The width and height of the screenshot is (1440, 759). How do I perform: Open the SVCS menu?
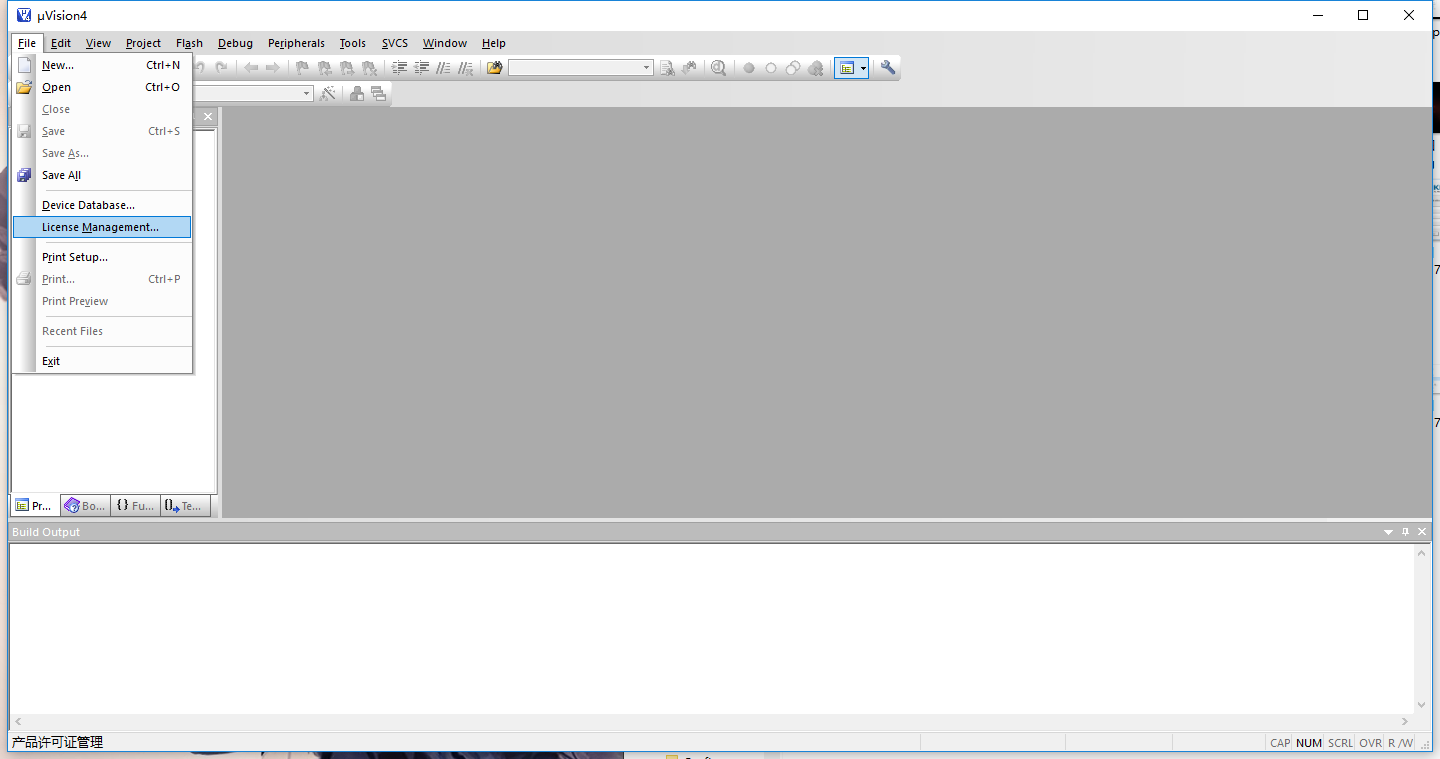point(395,43)
